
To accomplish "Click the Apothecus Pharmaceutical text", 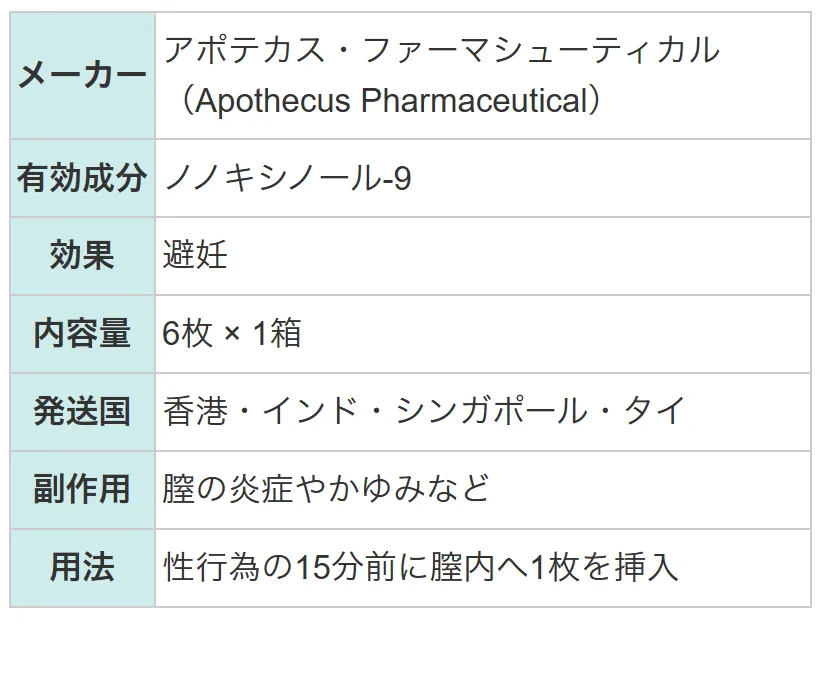I will 391,100.
